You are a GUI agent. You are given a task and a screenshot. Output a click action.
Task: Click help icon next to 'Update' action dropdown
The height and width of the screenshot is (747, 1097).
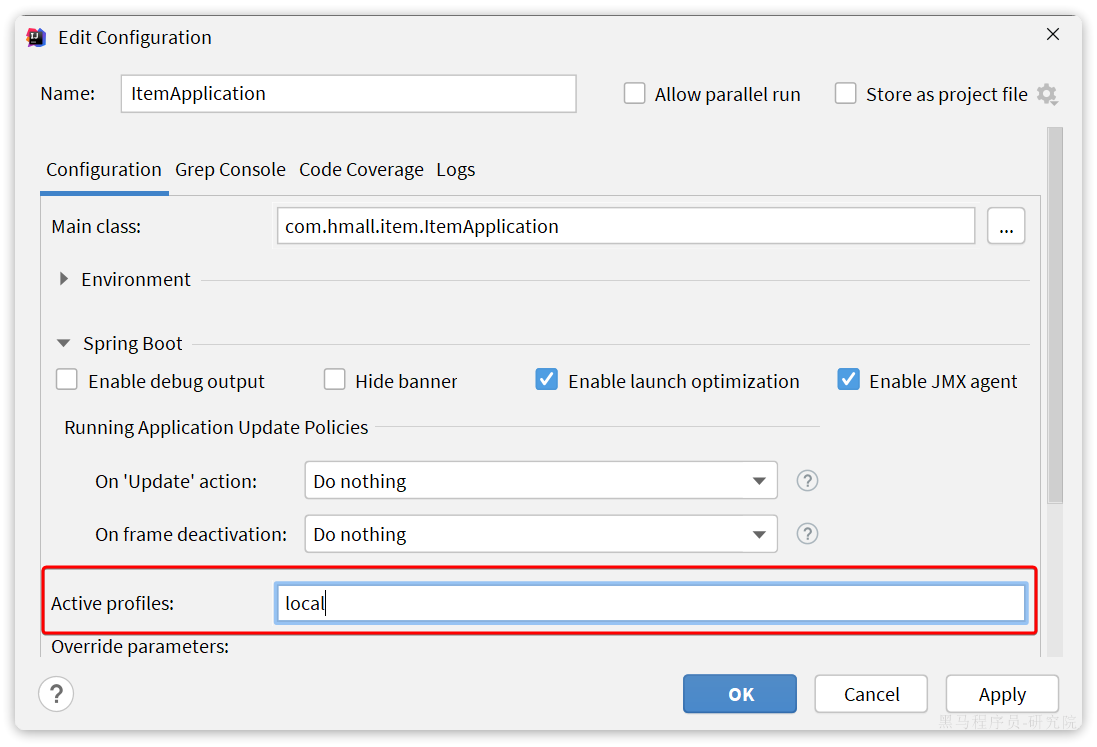[x=807, y=481]
